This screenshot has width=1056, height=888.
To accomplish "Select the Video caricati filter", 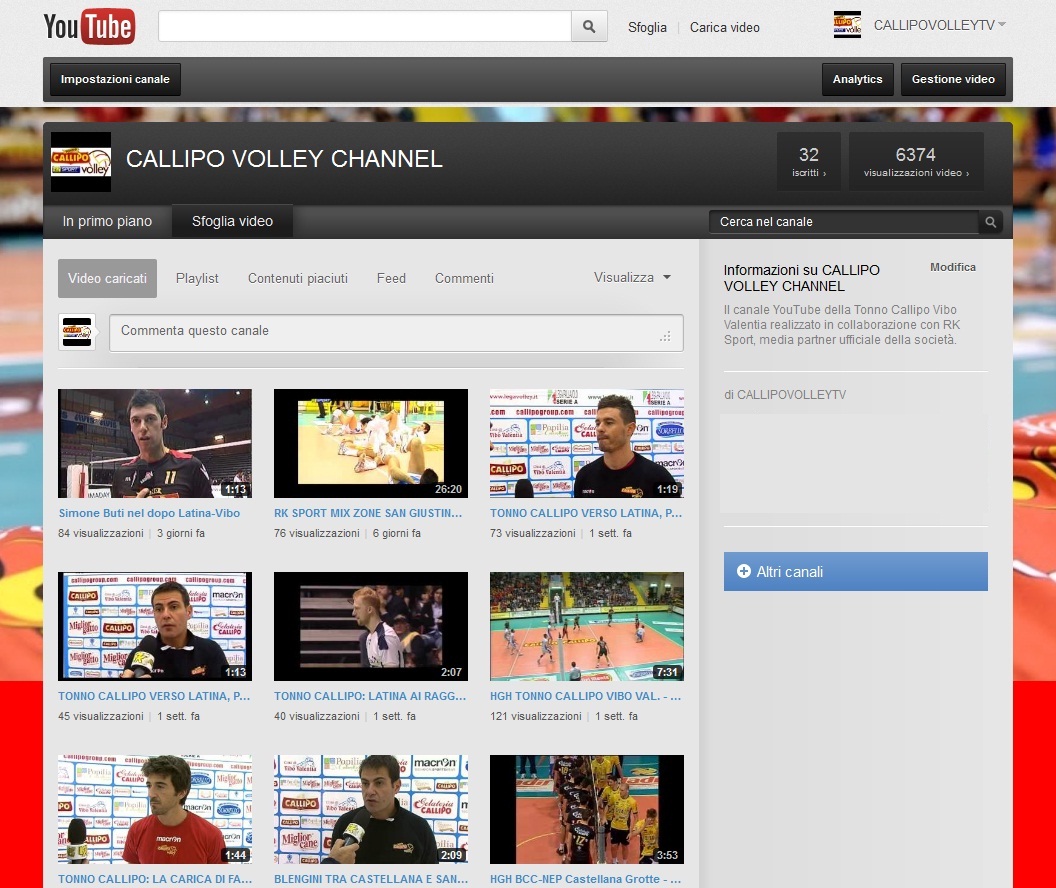I will tap(107, 278).
